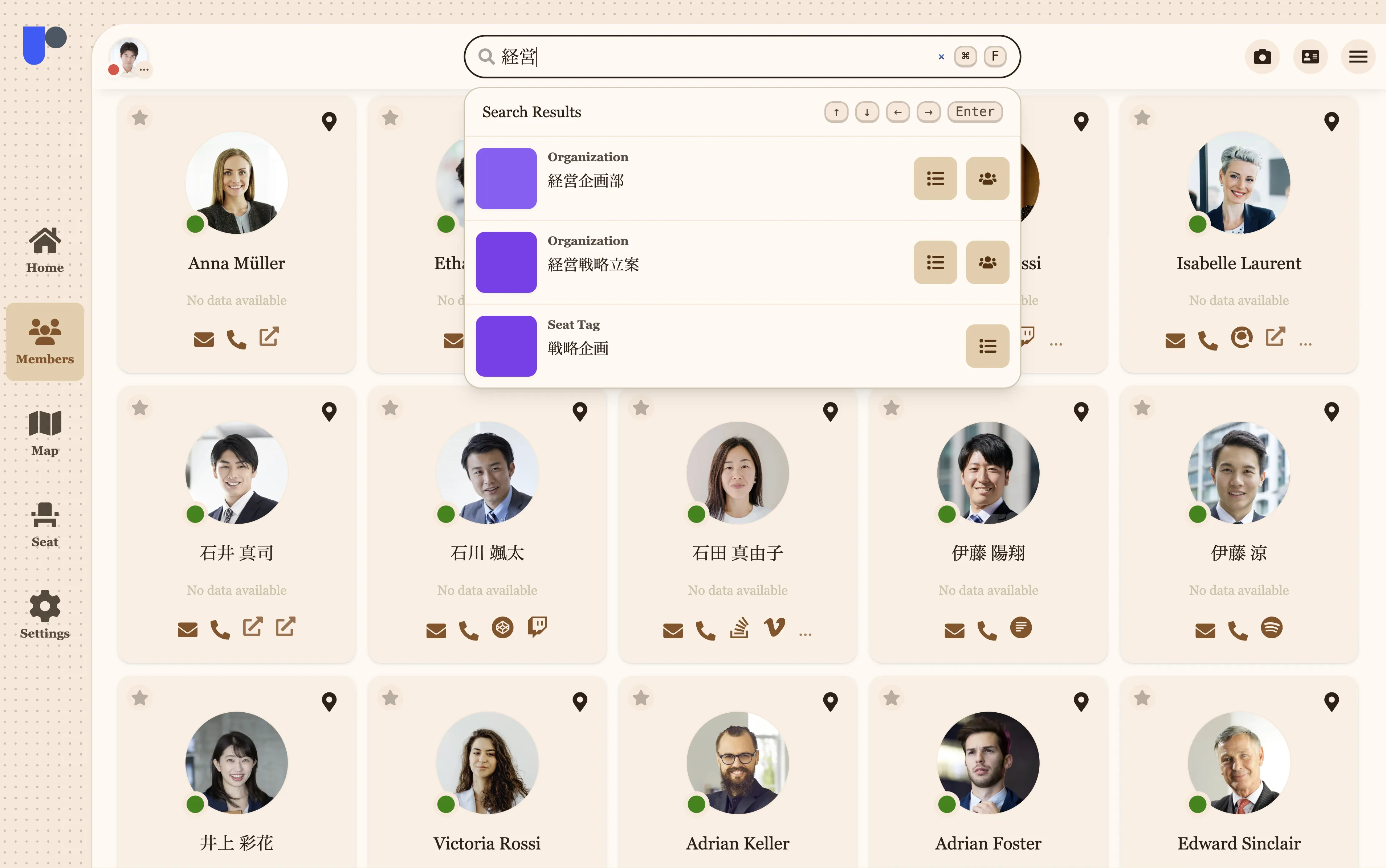Call 伊藤 陽翔 via phone icon

pos(987,631)
